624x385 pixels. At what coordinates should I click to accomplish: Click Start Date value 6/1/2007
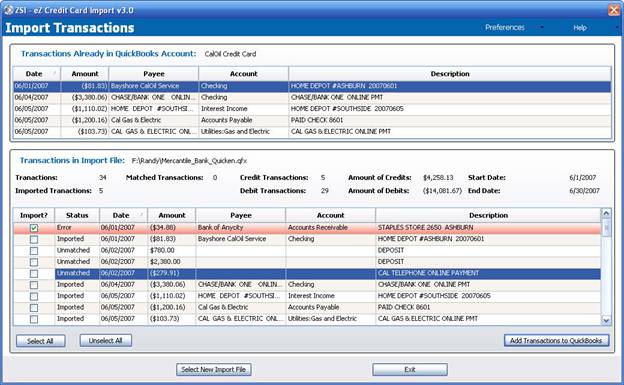pos(583,178)
